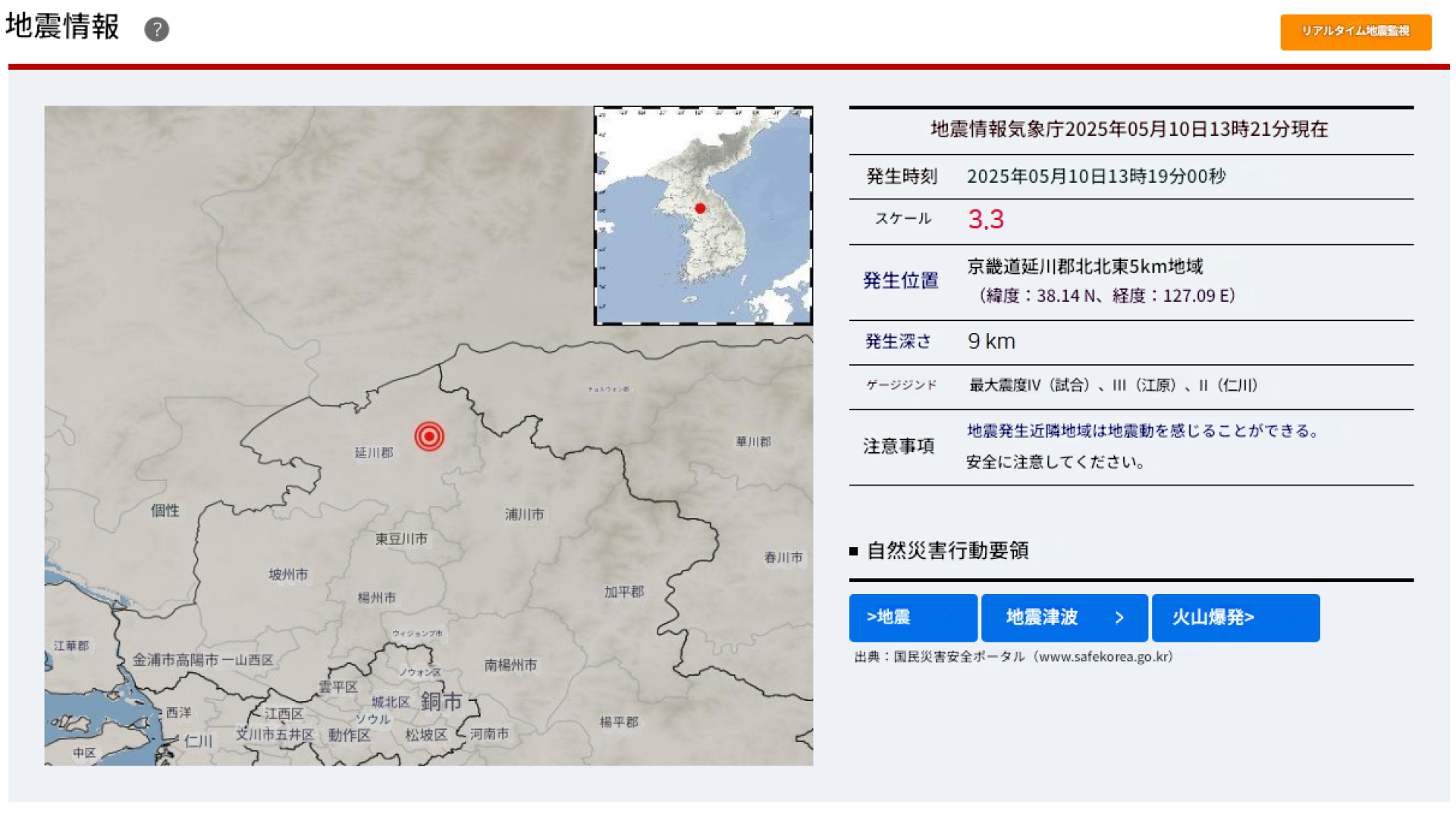
Task: Click the 南楊州市 label on the map
Action: click(510, 665)
